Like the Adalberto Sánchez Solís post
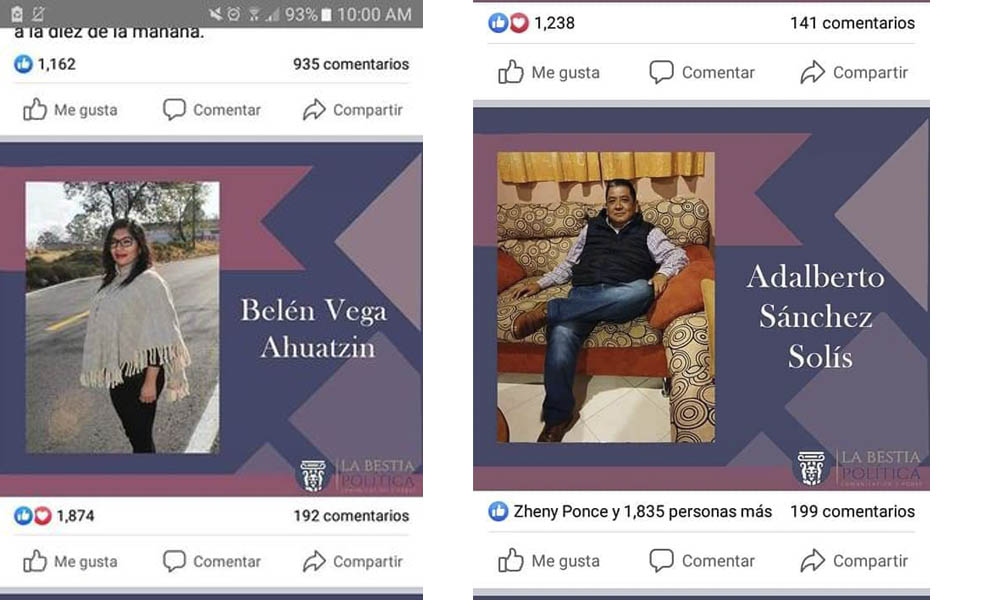Viewport: 1000px width, 600px height. pyautogui.click(x=548, y=560)
